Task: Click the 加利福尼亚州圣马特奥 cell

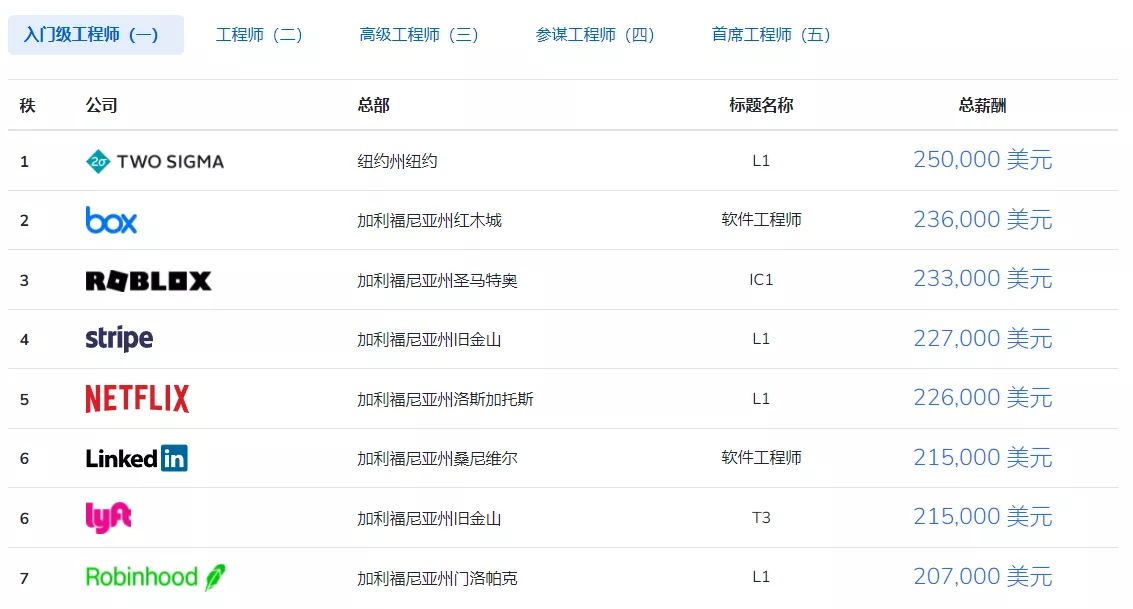Action: (x=437, y=280)
